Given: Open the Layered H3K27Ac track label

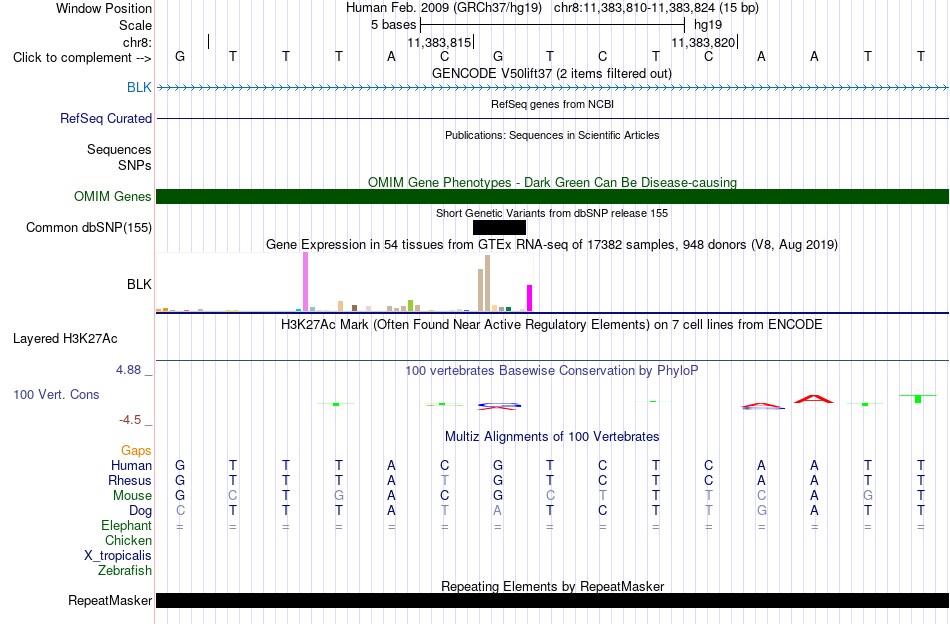Looking at the screenshot, I should point(65,338).
